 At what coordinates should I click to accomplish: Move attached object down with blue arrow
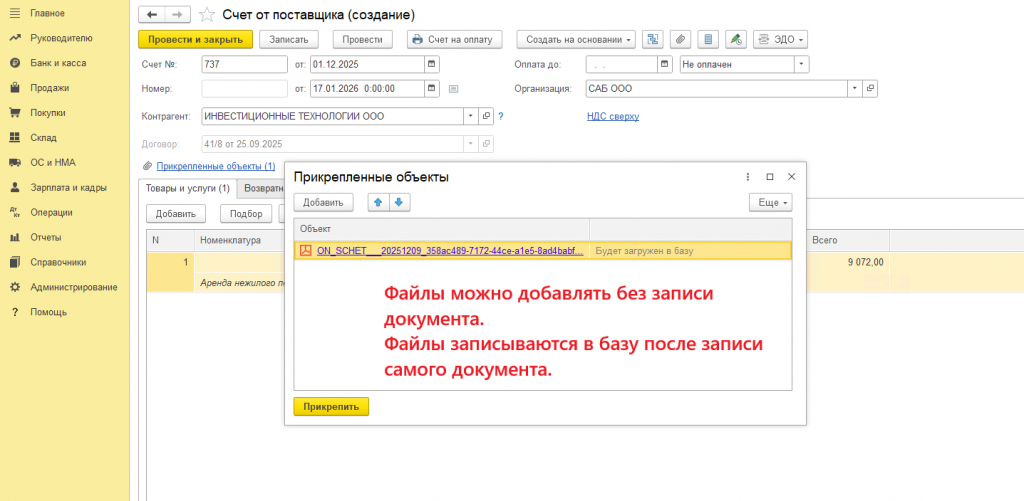(398, 202)
